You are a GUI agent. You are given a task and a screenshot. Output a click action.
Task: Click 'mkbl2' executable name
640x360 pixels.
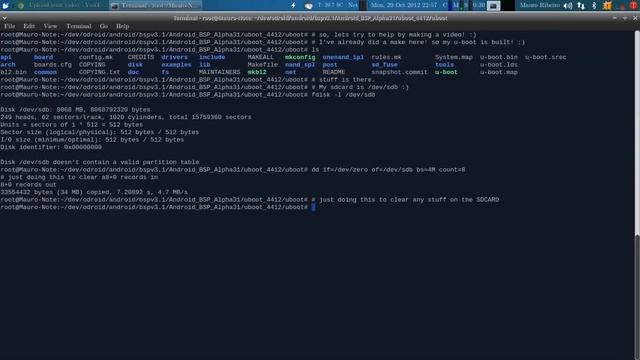[257, 72]
